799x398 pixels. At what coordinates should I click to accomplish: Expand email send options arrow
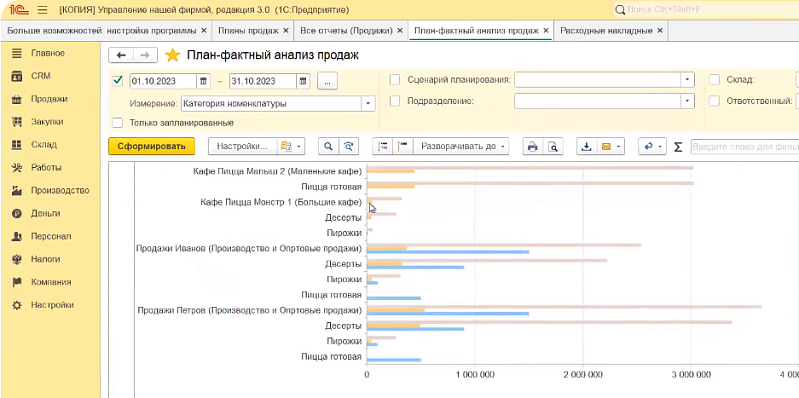click(x=619, y=147)
